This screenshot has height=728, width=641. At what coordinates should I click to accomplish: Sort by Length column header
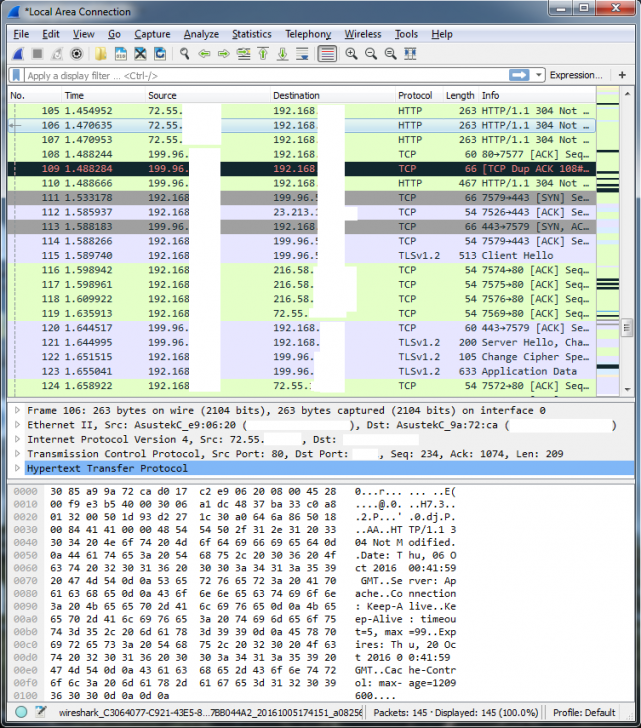pyautogui.click(x=460, y=96)
